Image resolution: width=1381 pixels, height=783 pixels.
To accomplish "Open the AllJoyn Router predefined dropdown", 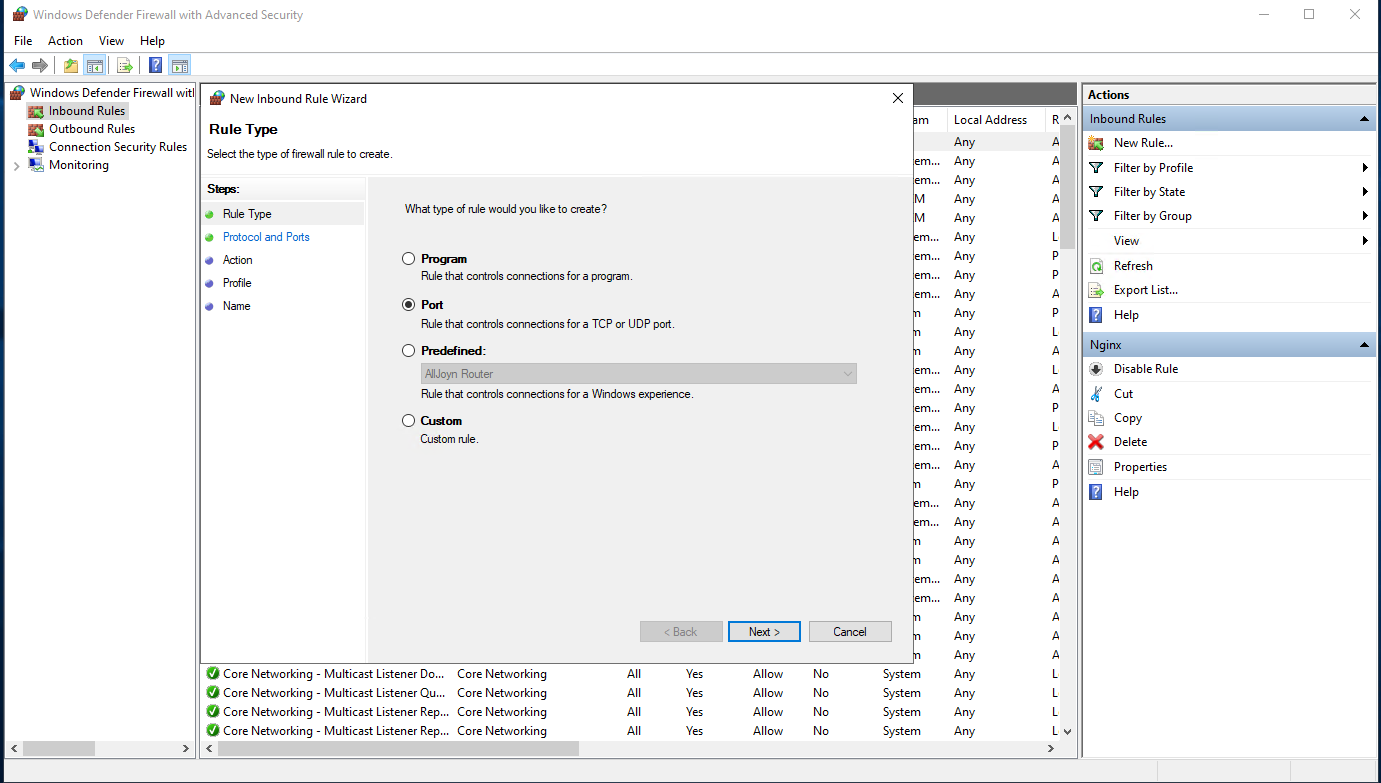I will click(x=639, y=374).
